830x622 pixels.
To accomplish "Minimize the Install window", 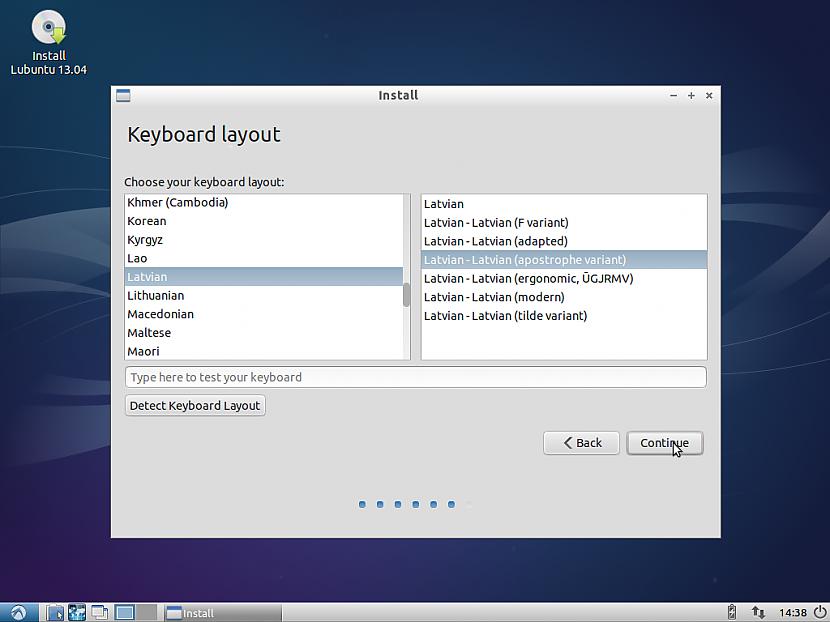I will pyautogui.click(x=673, y=96).
